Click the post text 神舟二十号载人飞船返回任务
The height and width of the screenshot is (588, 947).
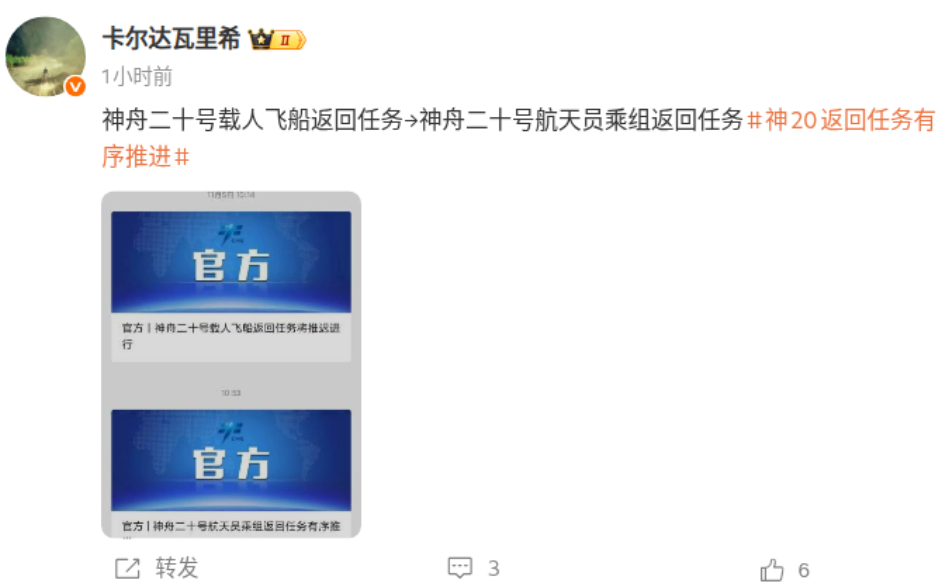pyautogui.click(x=252, y=120)
